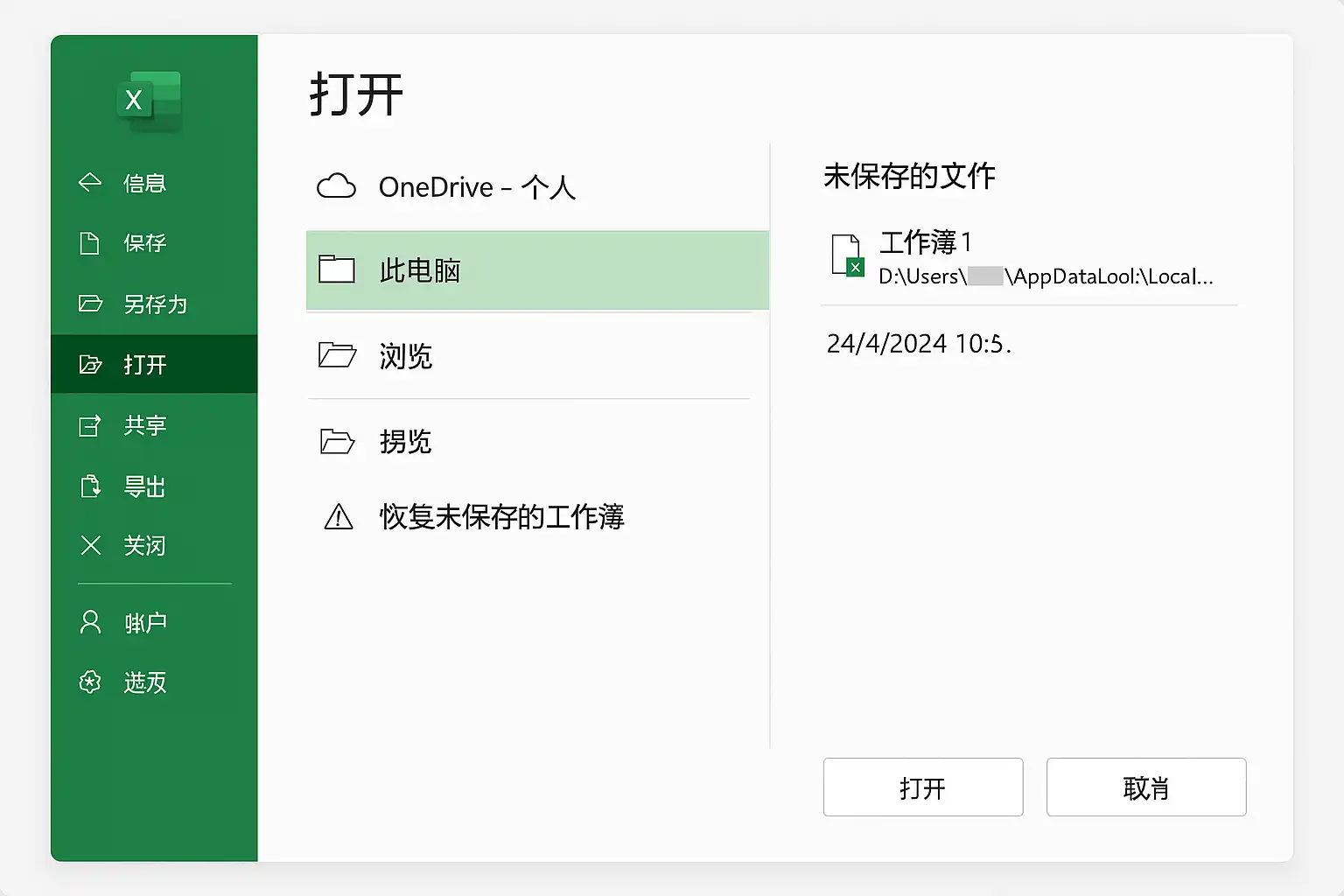Click the account person icon

(90, 622)
